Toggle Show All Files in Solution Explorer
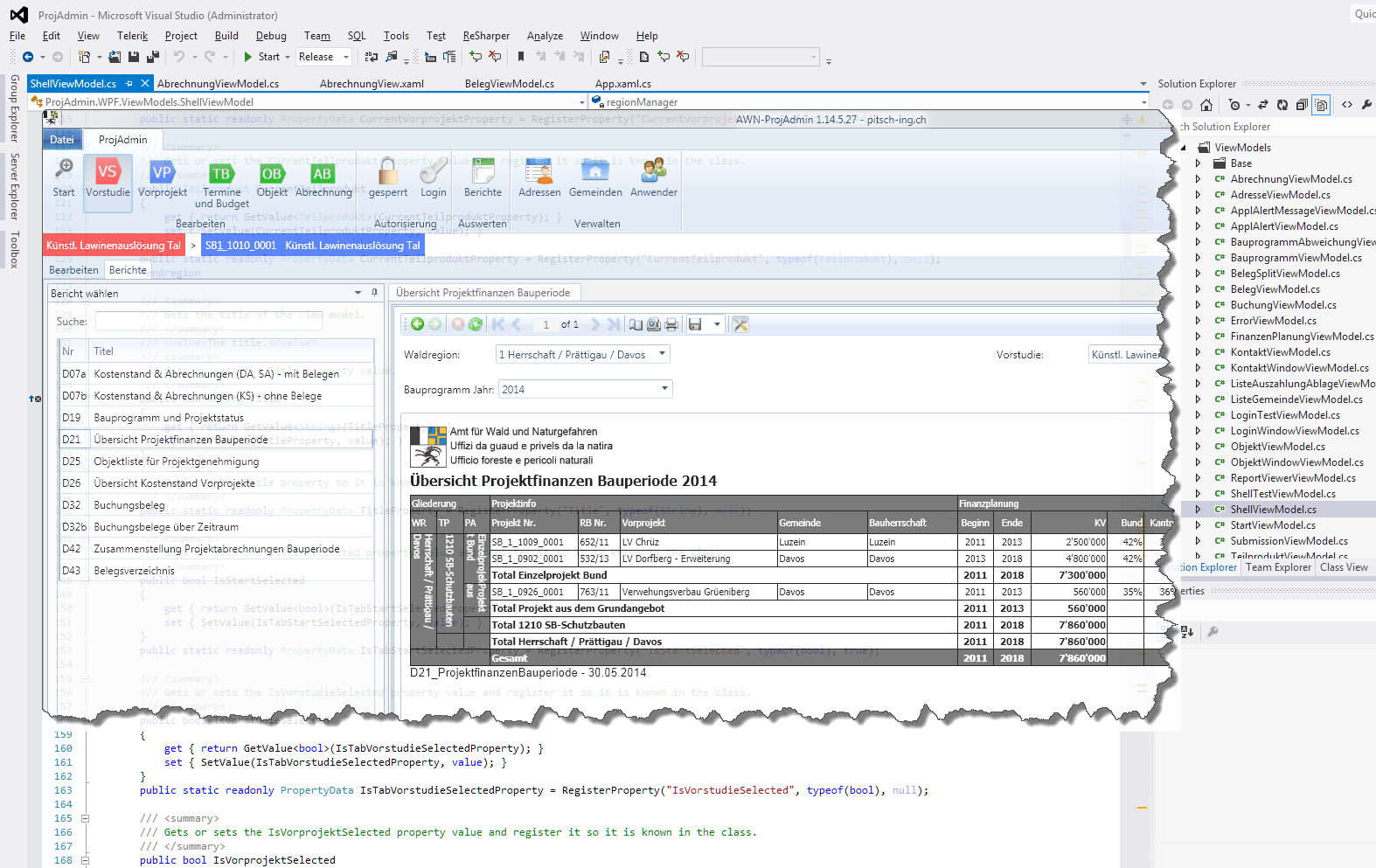Screen dimensions: 1376x868 1322,105
